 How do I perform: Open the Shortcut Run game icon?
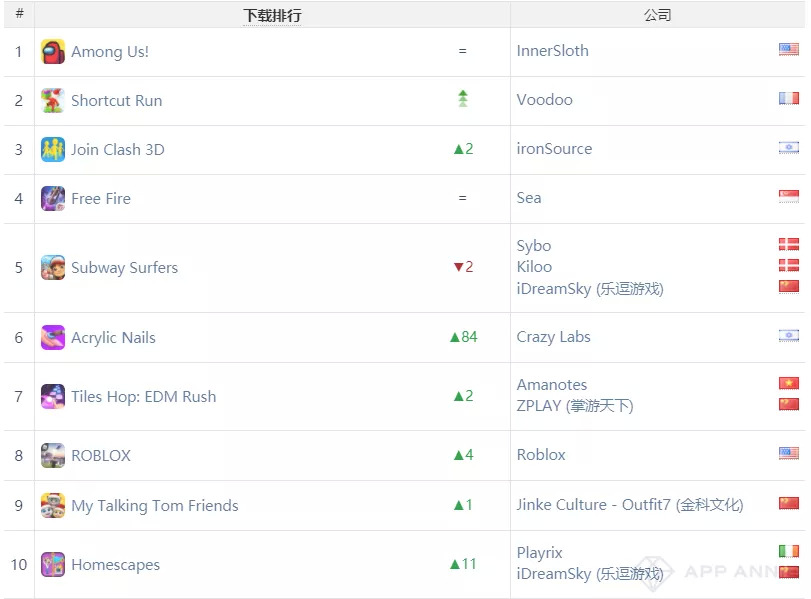[x=53, y=101]
